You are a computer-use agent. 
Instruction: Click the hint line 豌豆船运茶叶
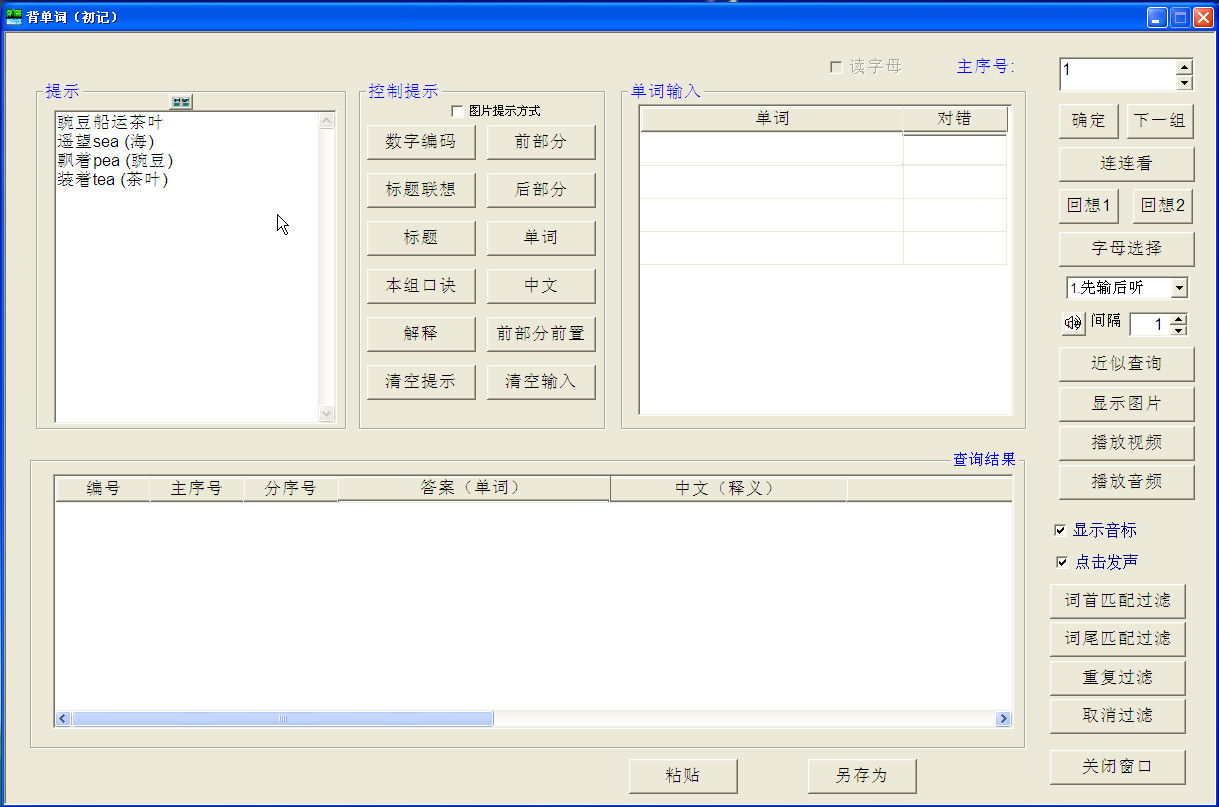point(110,123)
